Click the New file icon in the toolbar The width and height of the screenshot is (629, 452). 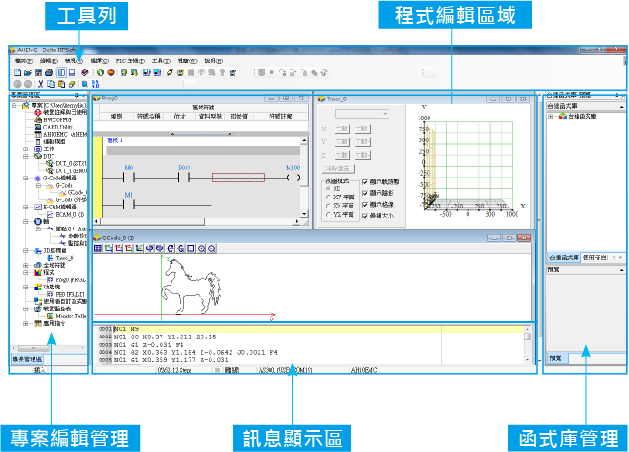pos(15,73)
